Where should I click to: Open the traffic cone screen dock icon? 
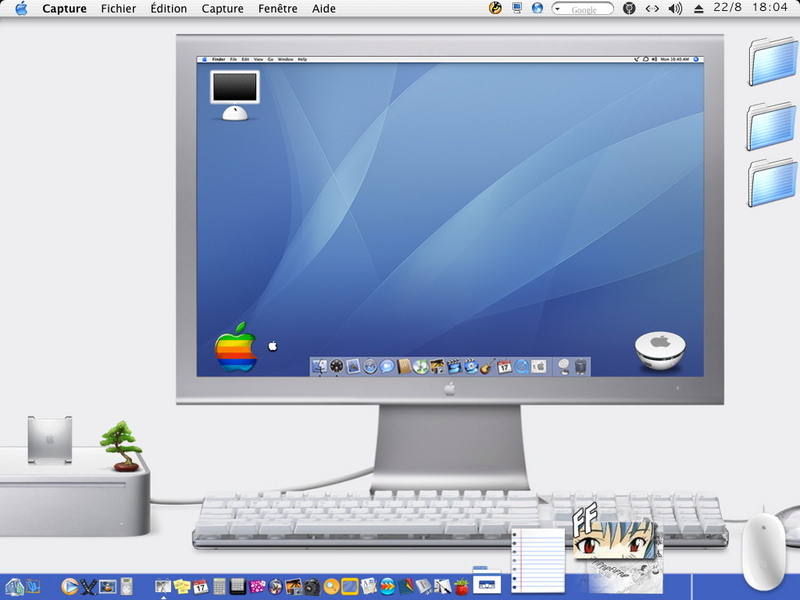(x=108, y=587)
